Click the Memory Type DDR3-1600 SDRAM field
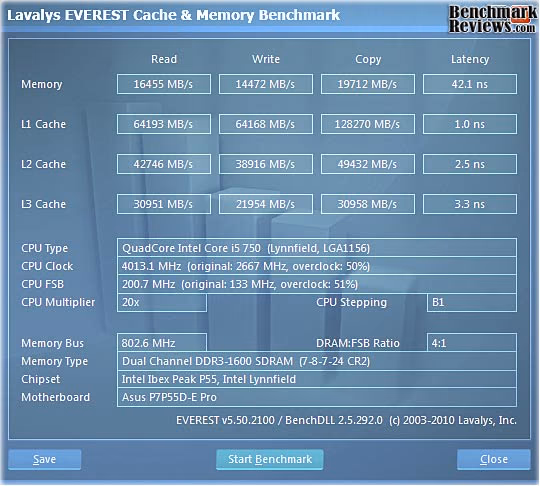 pos(316,361)
